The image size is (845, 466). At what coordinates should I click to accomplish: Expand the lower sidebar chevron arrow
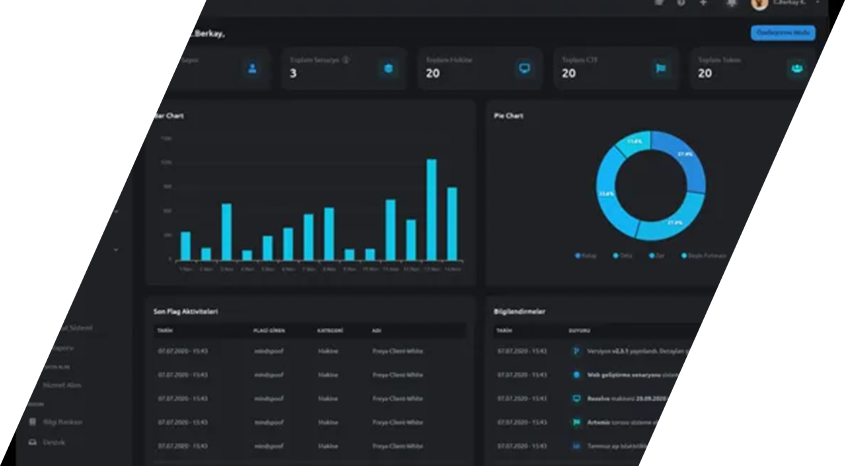click(x=116, y=250)
